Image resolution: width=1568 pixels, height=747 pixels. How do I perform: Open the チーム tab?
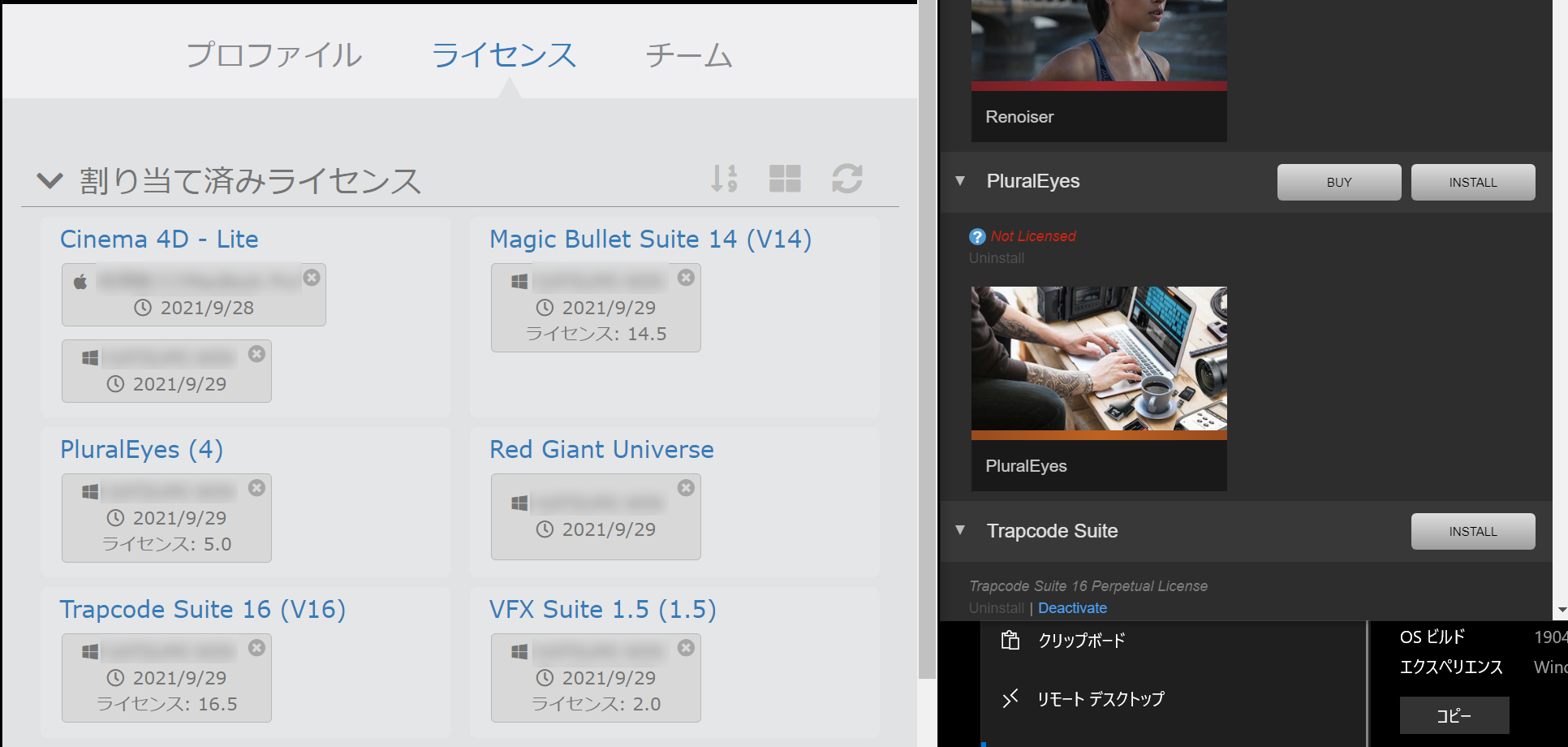tap(688, 55)
